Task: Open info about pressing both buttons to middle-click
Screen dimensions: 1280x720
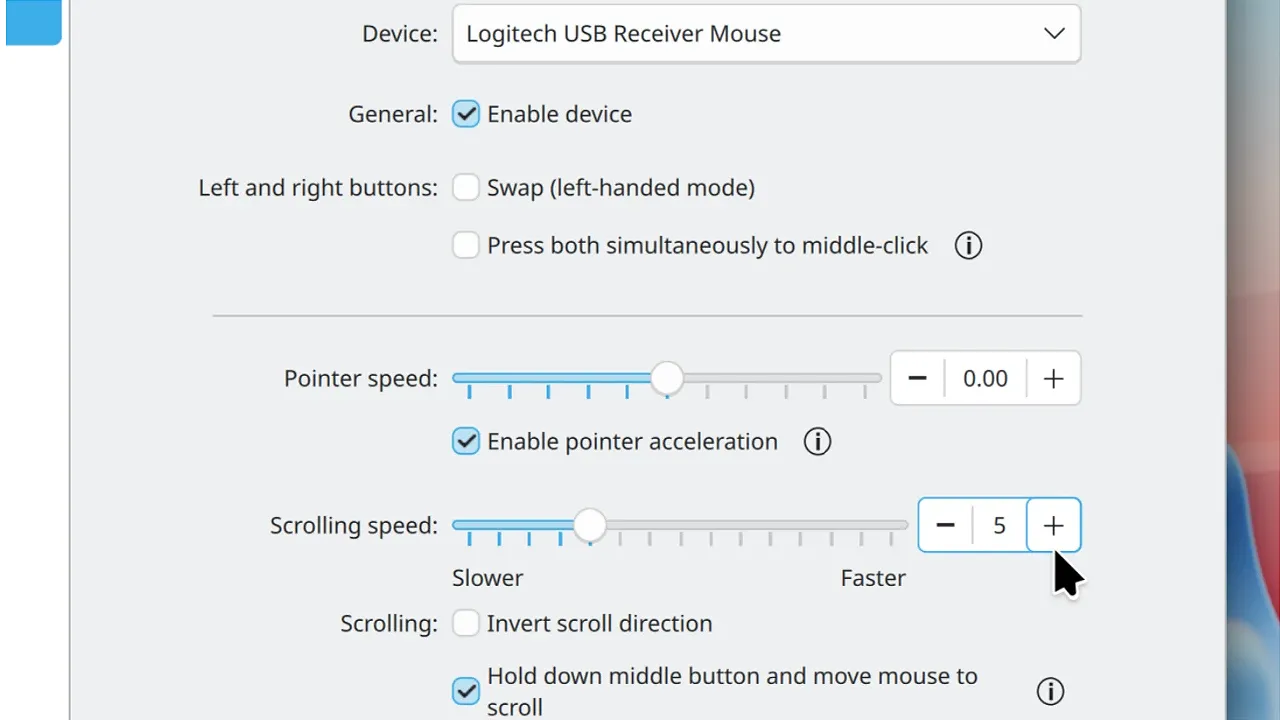Action: [x=968, y=245]
